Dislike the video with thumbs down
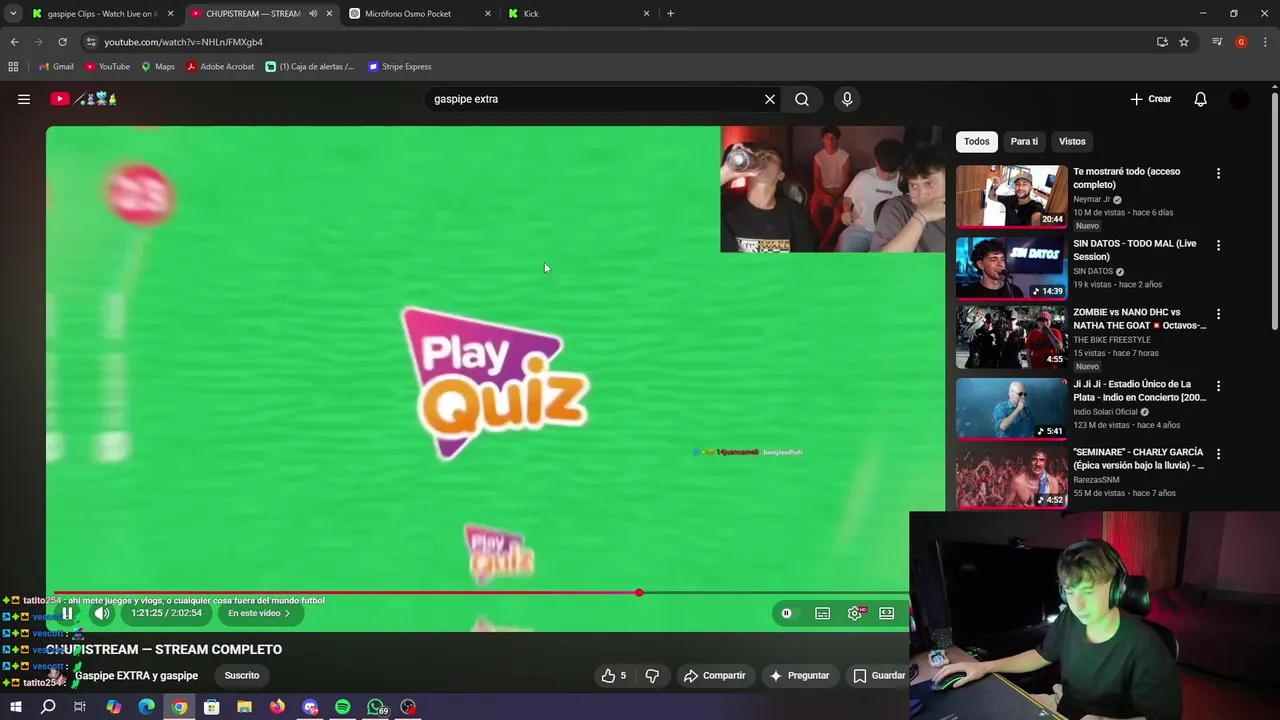The height and width of the screenshot is (720, 1280). 652,676
